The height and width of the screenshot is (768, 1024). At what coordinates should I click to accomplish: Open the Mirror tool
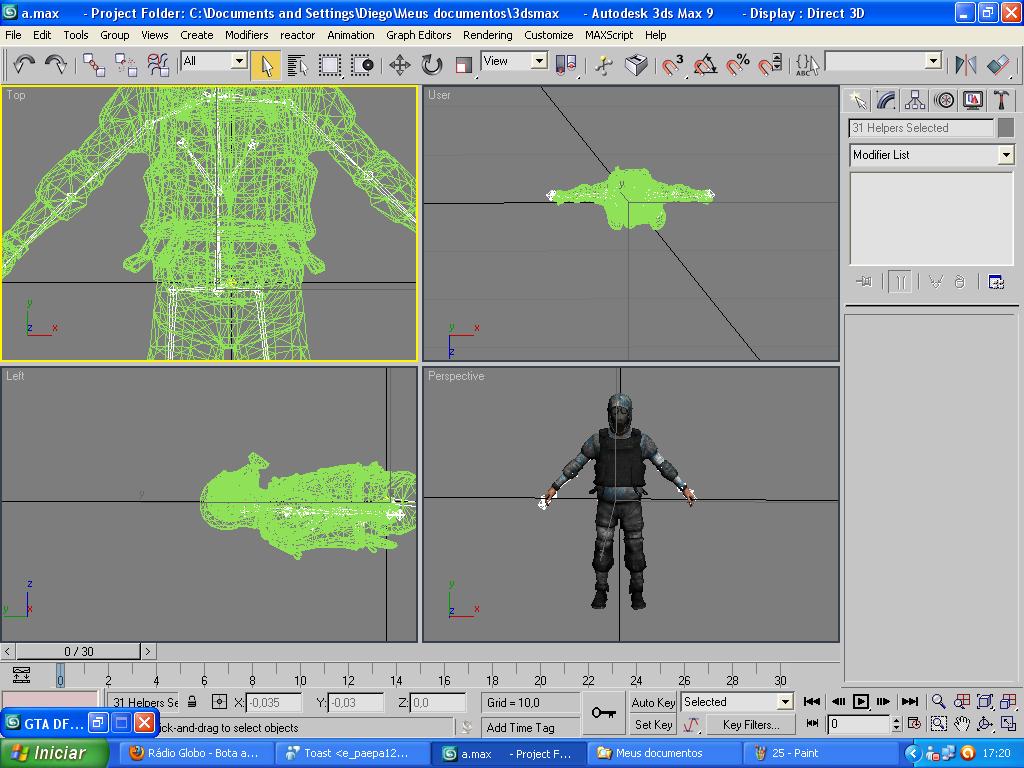tap(965, 65)
